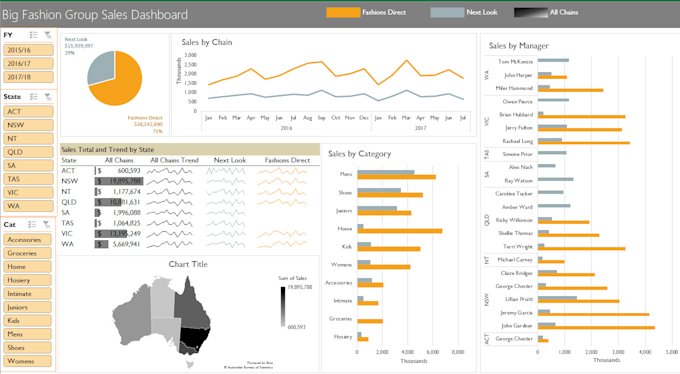This screenshot has width=680, height=374.
Task: Filter category by Womens
Action: (27, 361)
